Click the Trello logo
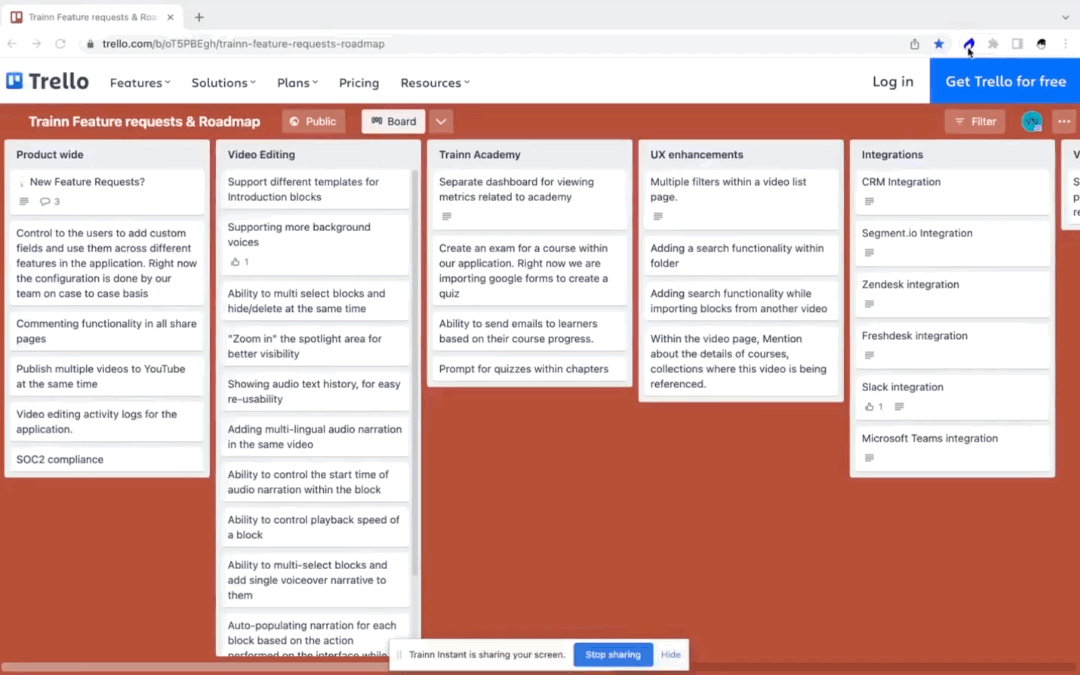1080x675 pixels. click(x=48, y=81)
